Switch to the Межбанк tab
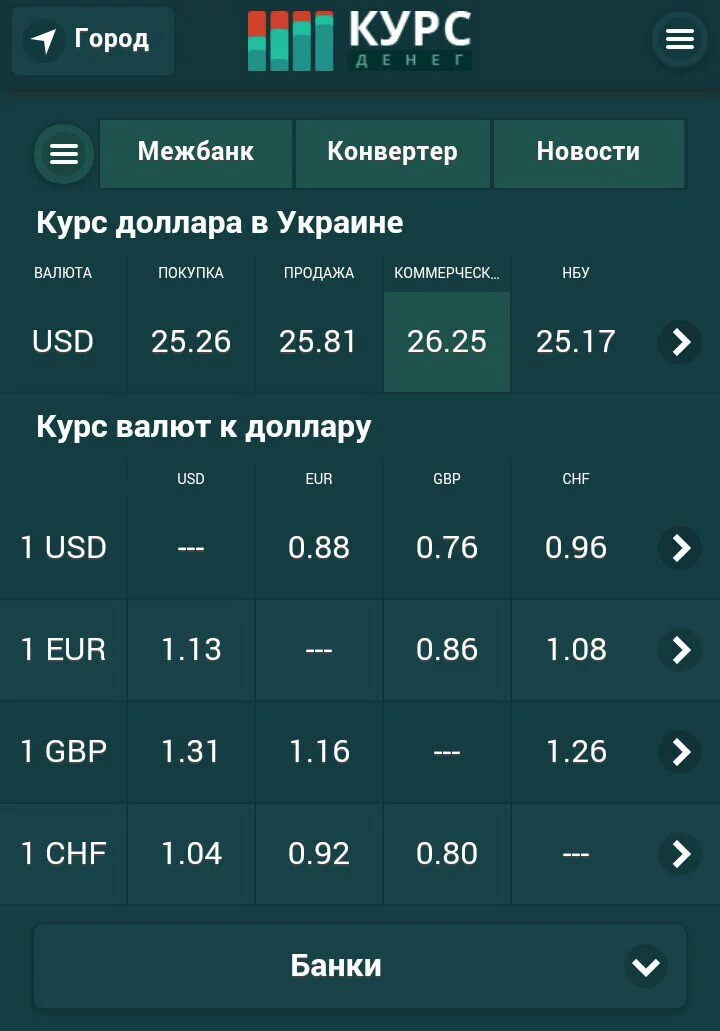This screenshot has width=720, height=1031. pyautogui.click(x=195, y=153)
